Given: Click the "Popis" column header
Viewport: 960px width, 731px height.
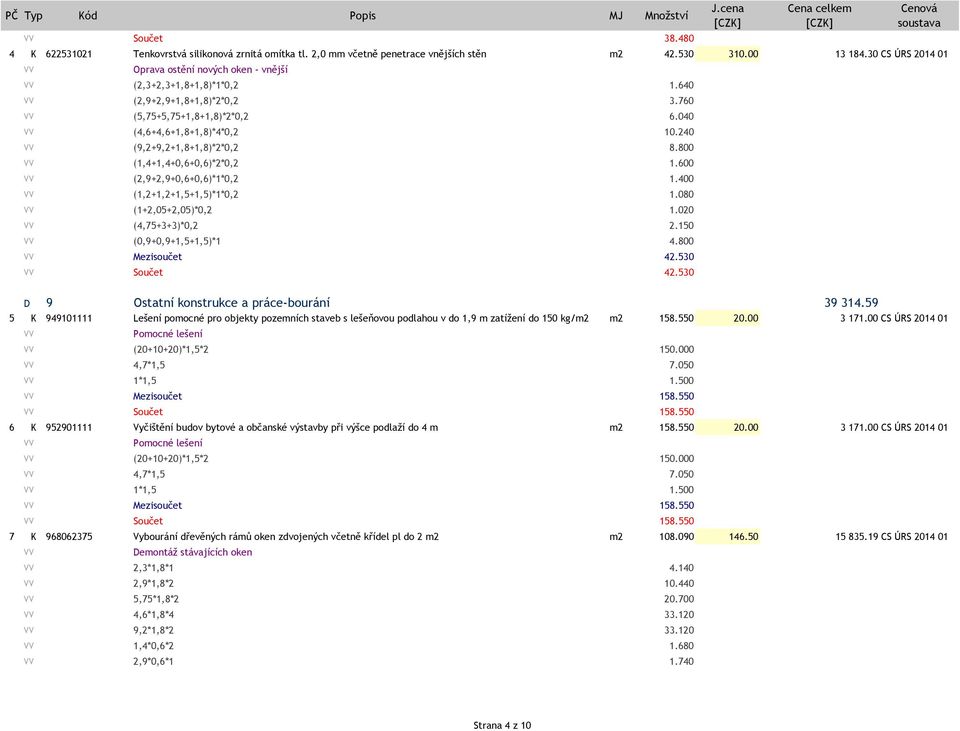Looking at the screenshot, I should point(362,16).
